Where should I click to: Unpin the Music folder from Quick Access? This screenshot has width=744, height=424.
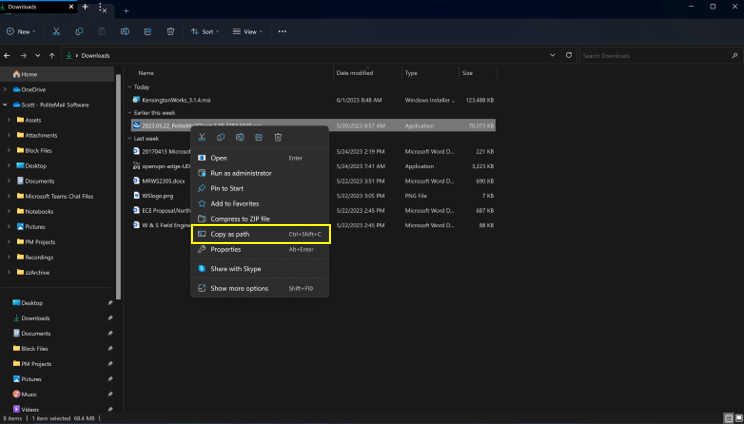coord(110,394)
